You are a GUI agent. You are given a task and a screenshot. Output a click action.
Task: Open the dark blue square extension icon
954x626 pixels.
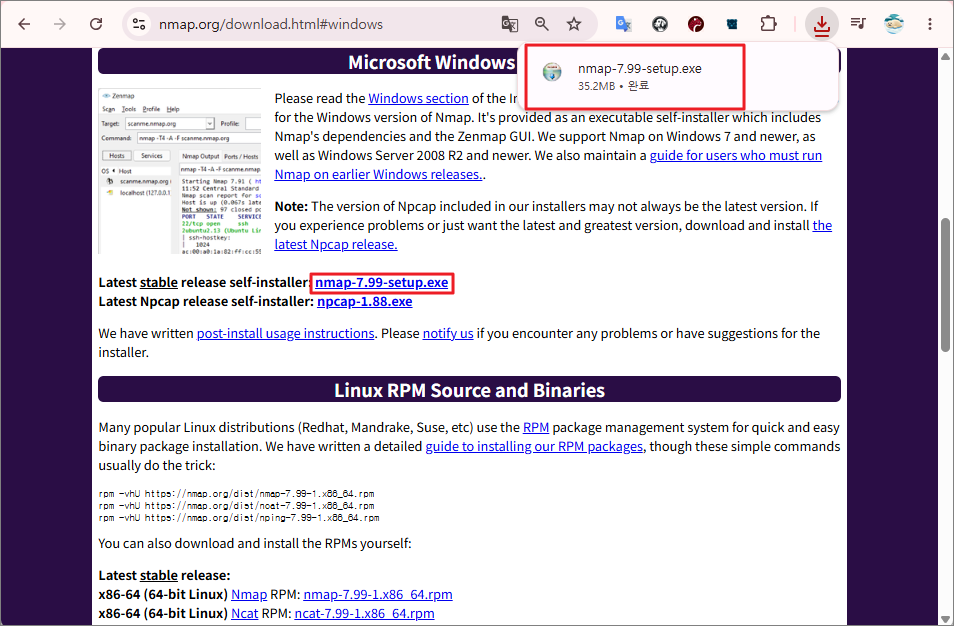pyautogui.click(x=732, y=24)
